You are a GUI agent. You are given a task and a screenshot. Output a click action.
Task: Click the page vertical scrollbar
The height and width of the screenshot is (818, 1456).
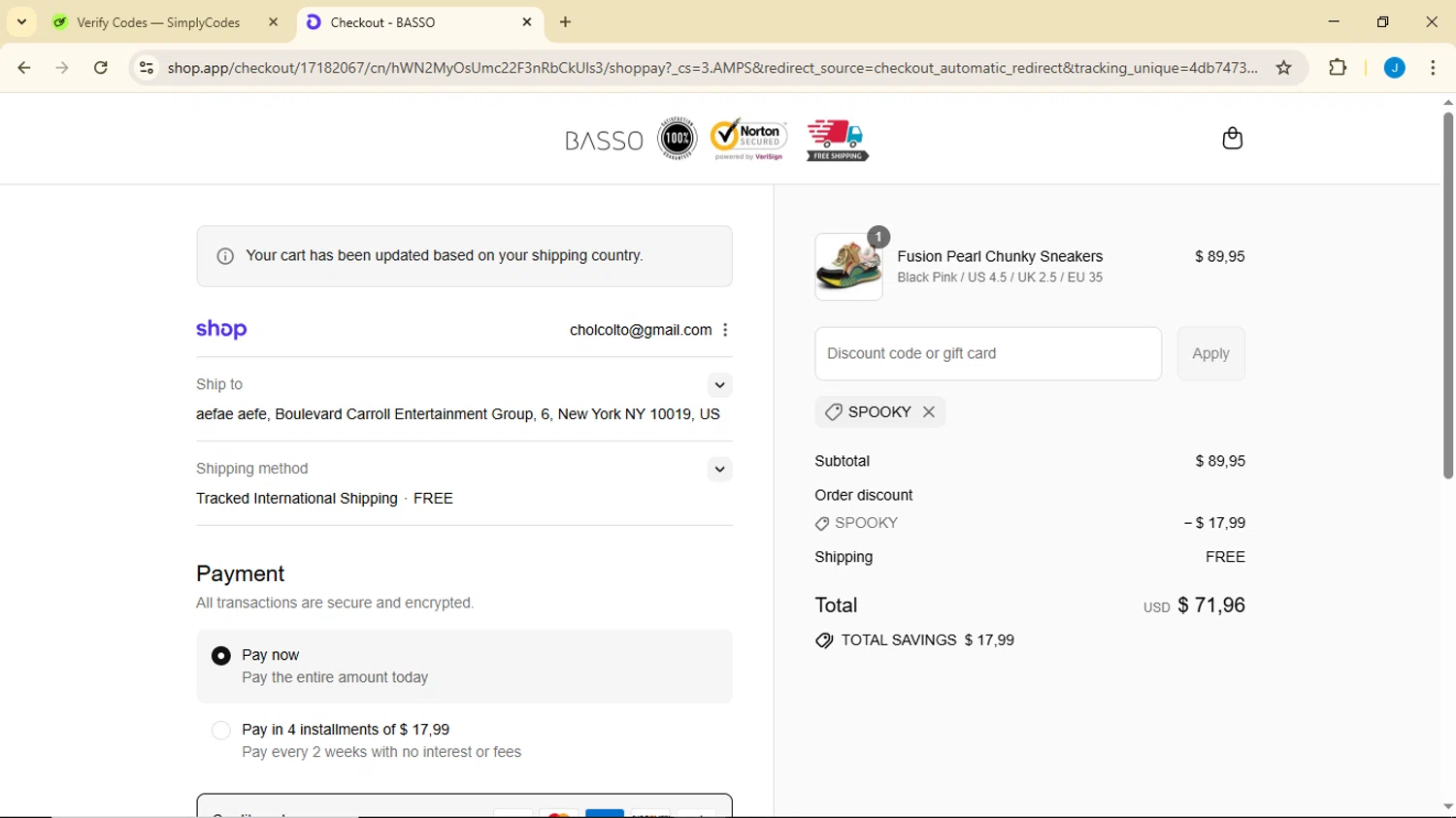point(1447,296)
